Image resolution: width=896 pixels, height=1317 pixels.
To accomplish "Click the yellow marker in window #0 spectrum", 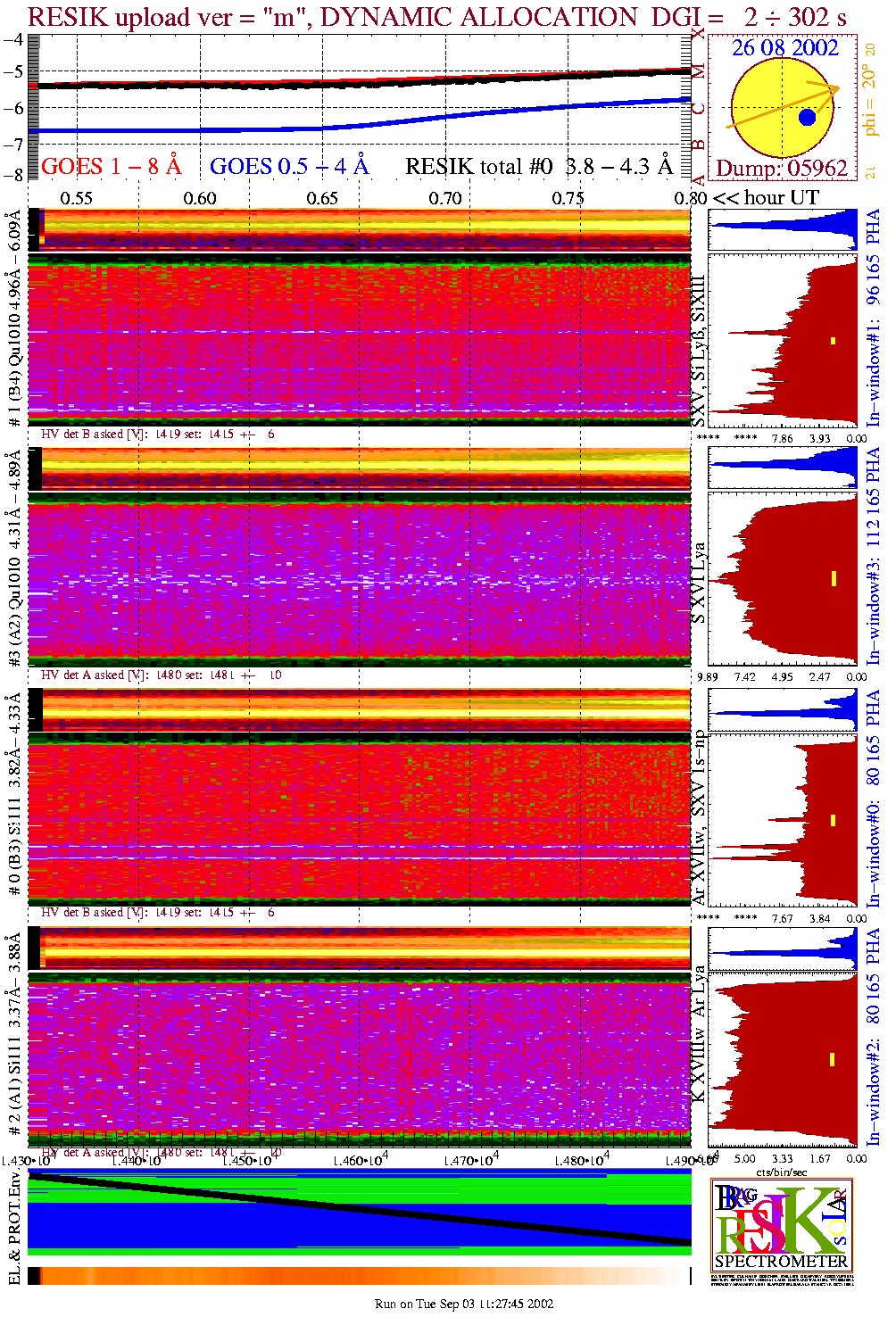I will [833, 819].
